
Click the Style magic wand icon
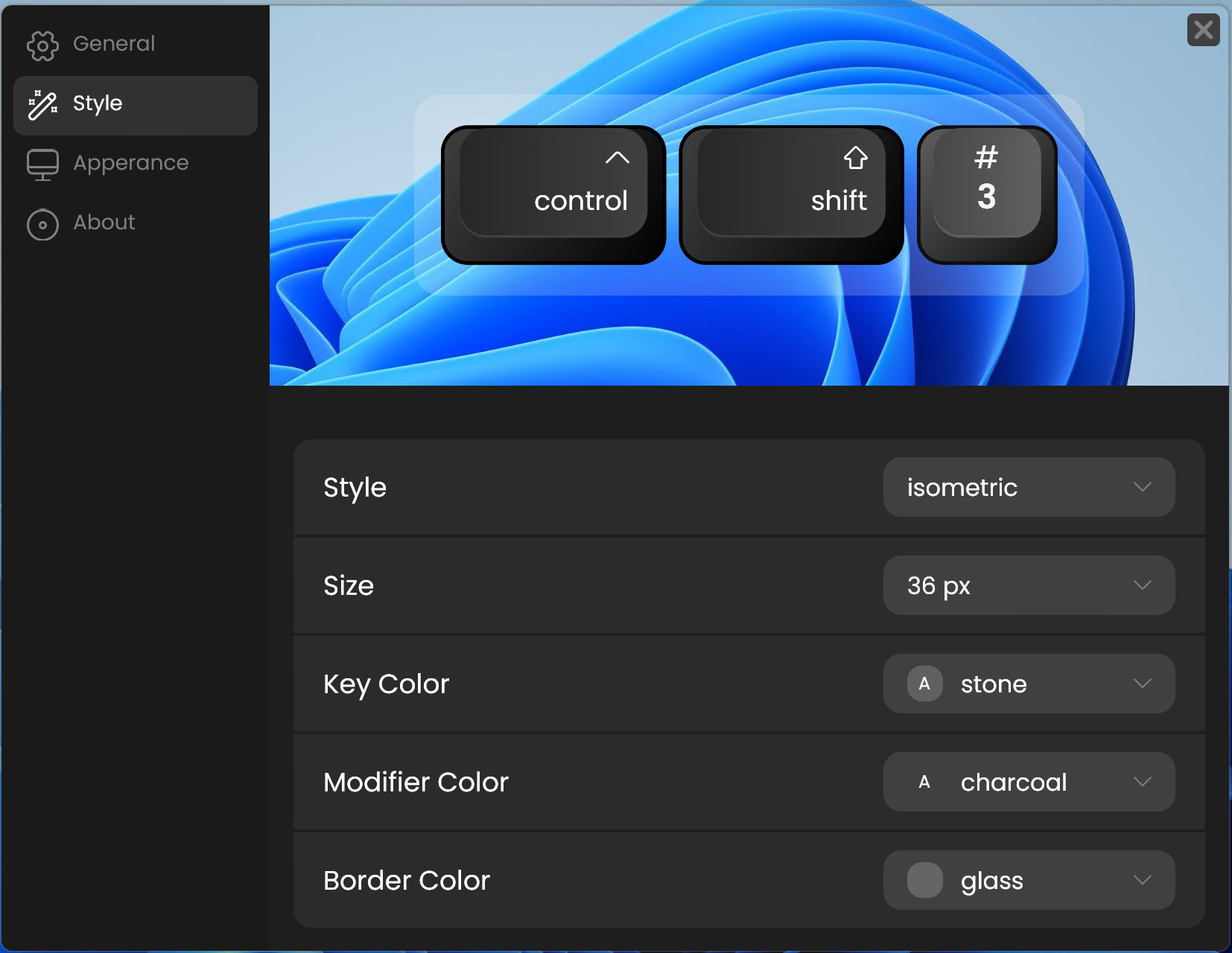coord(42,105)
